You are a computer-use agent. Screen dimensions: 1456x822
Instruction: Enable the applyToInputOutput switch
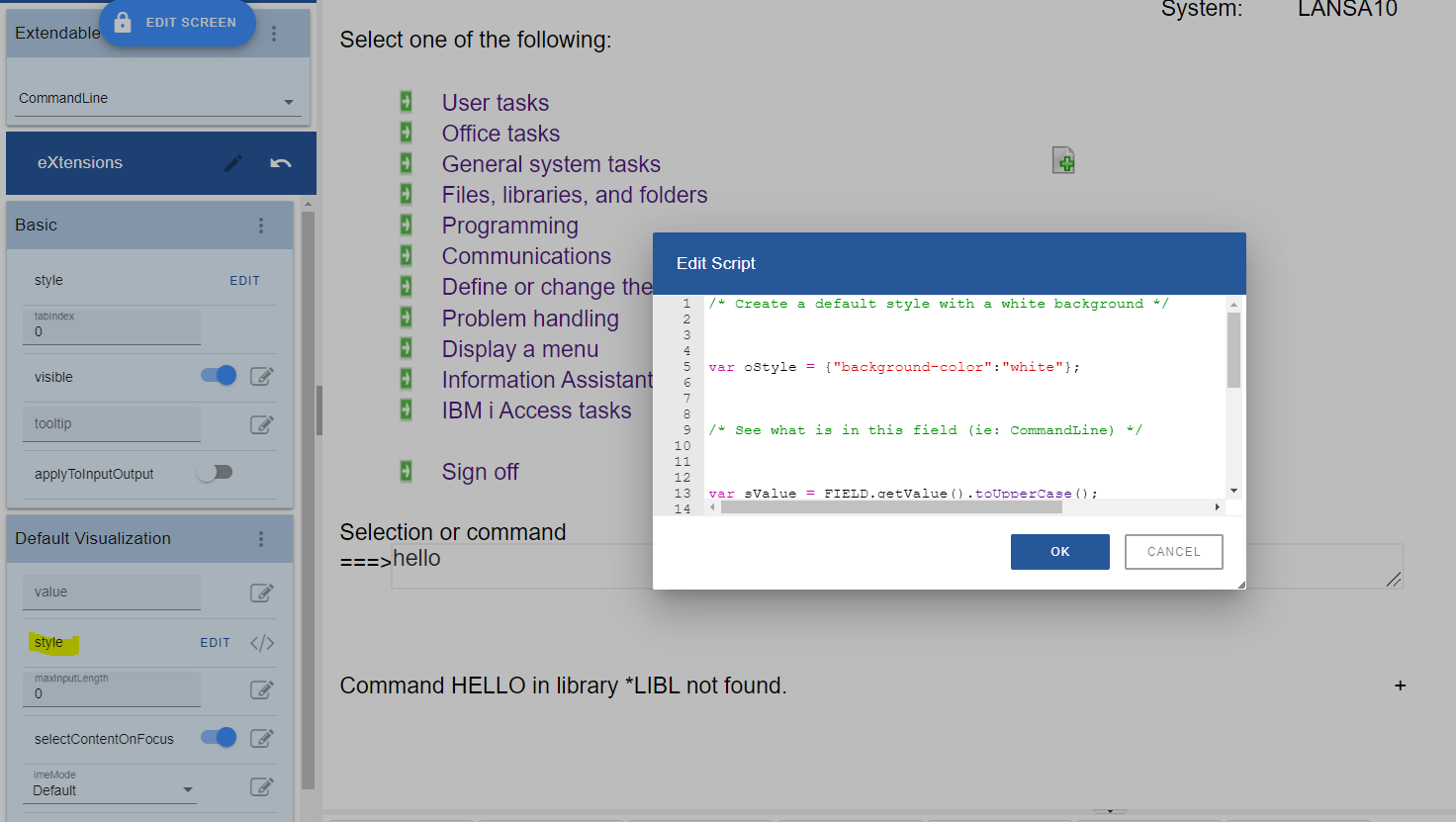(215, 473)
